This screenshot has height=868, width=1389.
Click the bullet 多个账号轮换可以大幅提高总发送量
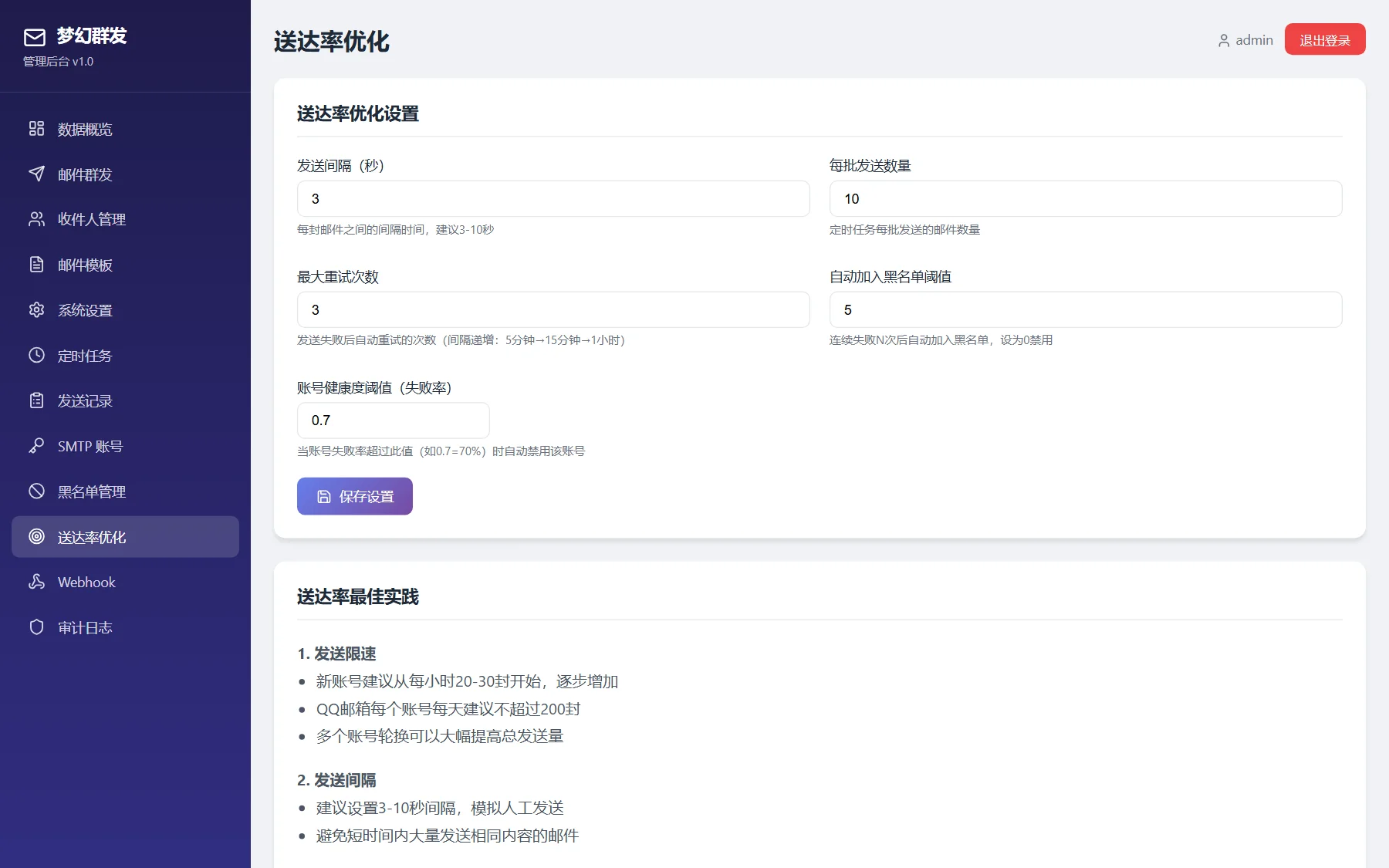pos(440,737)
